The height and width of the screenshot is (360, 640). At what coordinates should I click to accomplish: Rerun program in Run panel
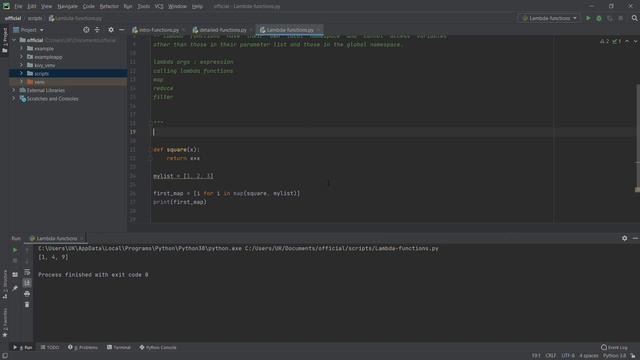(x=15, y=250)
